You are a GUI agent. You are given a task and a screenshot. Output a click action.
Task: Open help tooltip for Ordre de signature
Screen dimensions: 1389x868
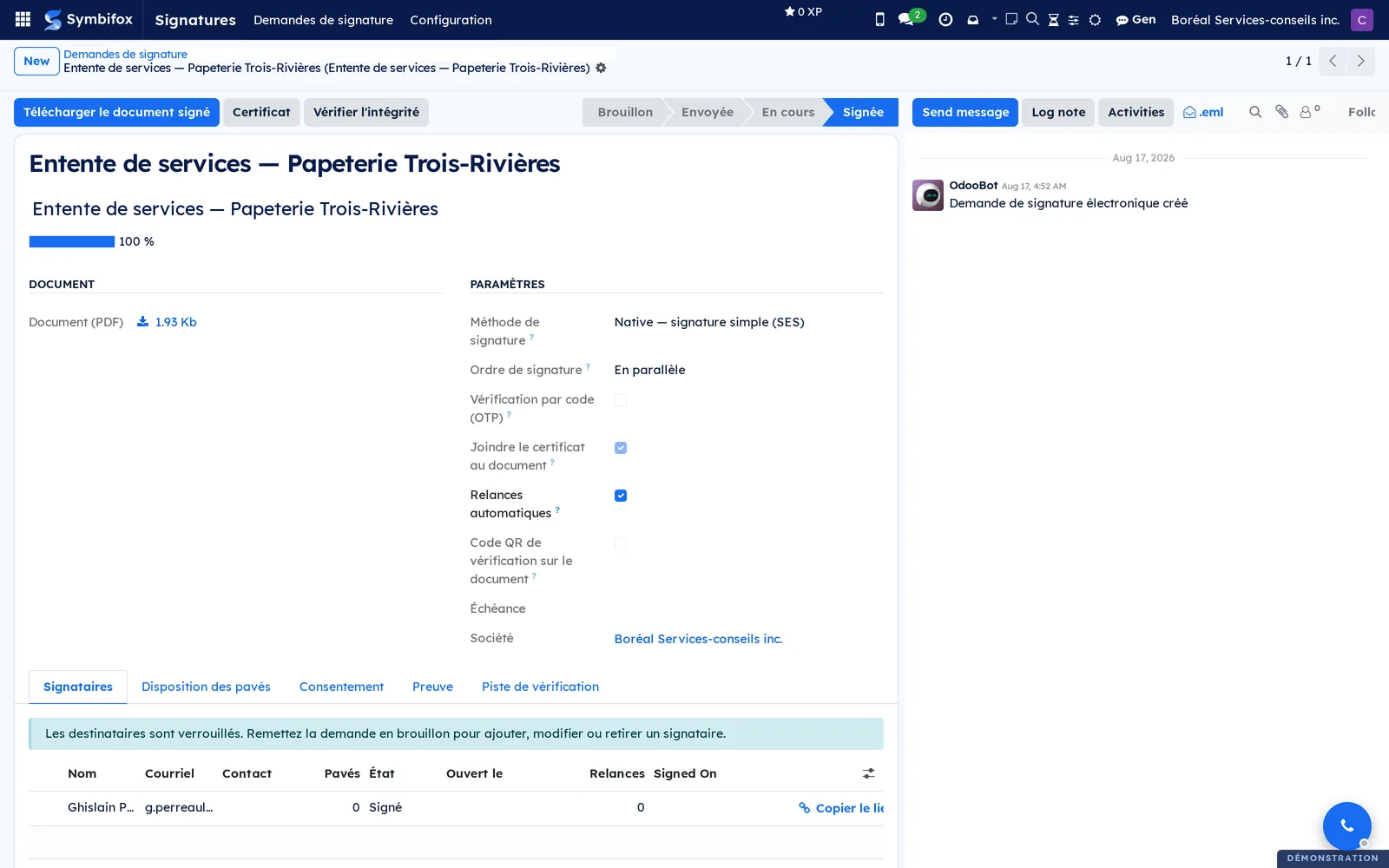click(x=588, y=367)
